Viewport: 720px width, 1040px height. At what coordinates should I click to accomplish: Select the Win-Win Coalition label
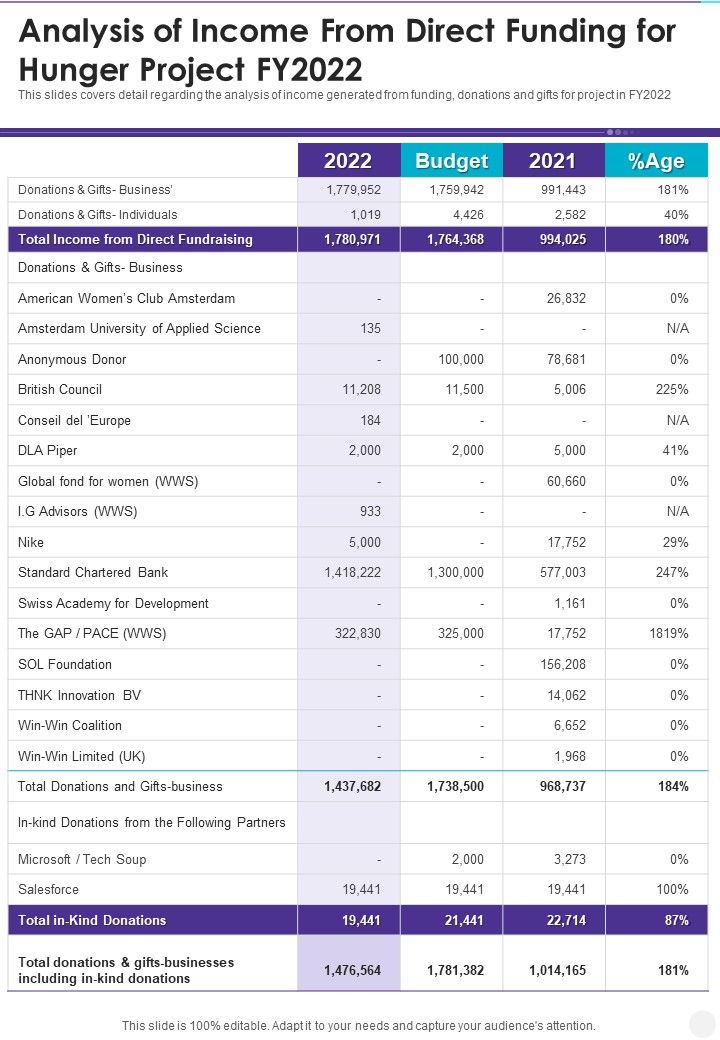point(70,726)
